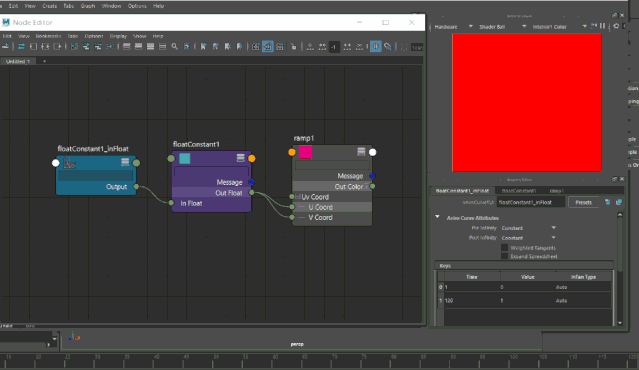This screenshot has height=370, width=639.
Task: Select the Untitled_1 Node Editor tab
Action: (18, 61)
